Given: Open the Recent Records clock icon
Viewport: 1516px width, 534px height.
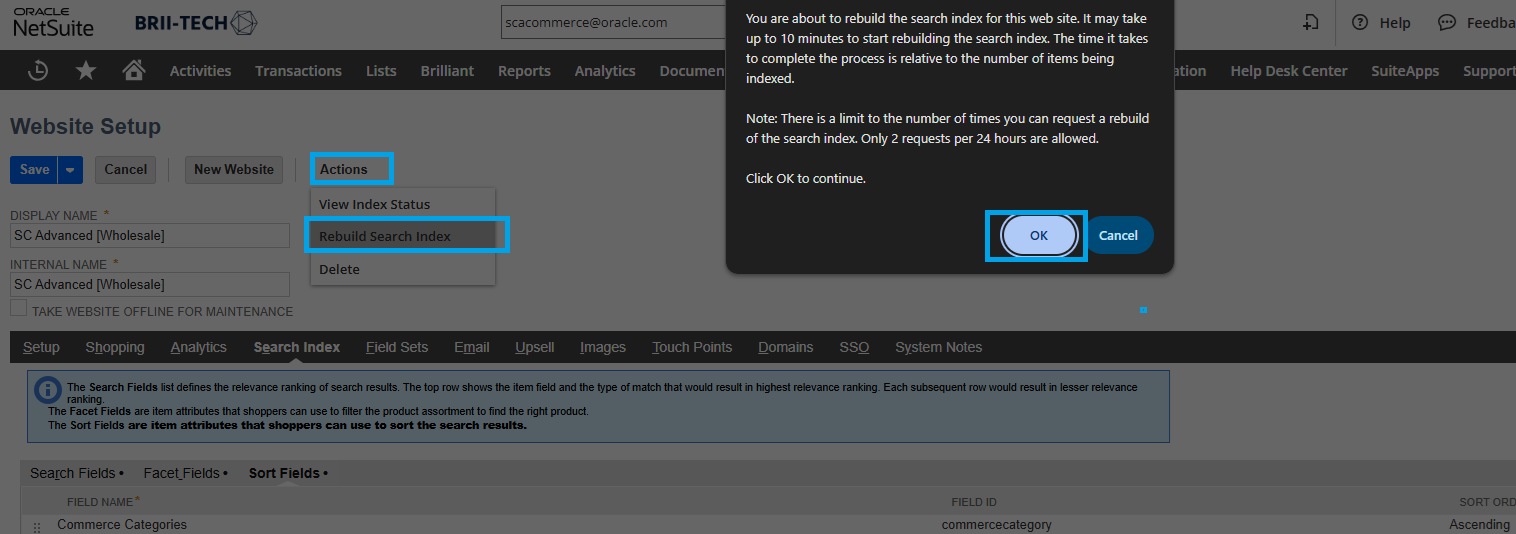Looking at the screenshot, I should [38, 70].
